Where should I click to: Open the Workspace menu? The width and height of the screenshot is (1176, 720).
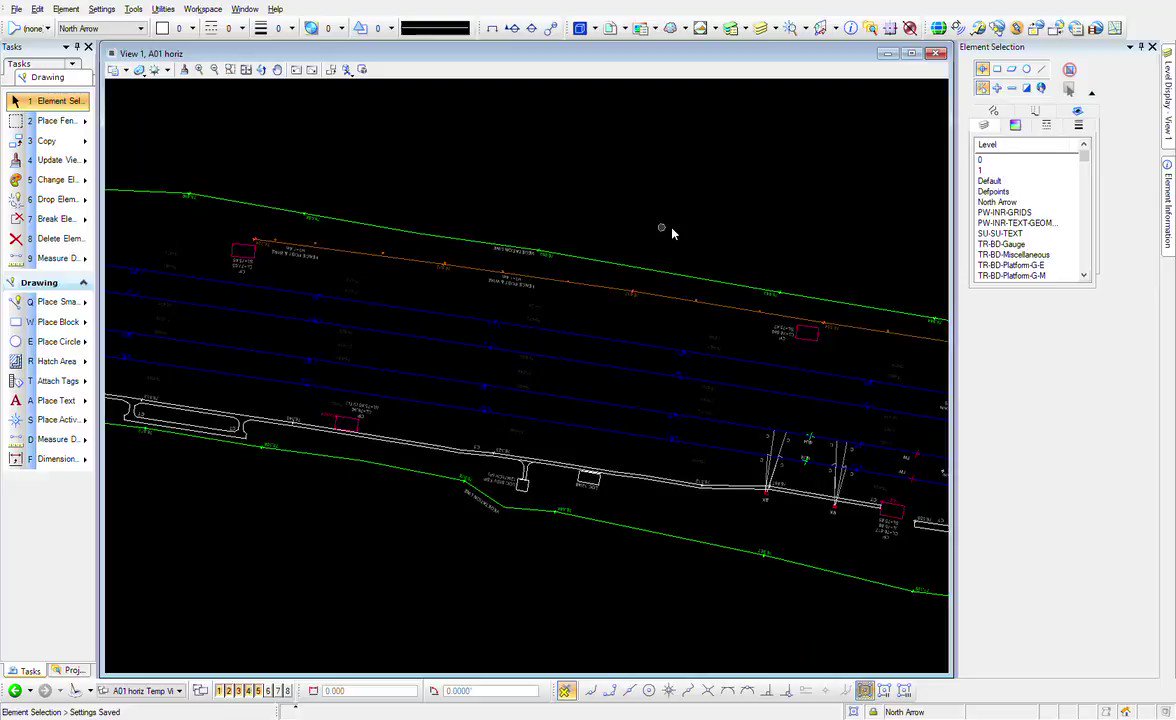[202, 9]
